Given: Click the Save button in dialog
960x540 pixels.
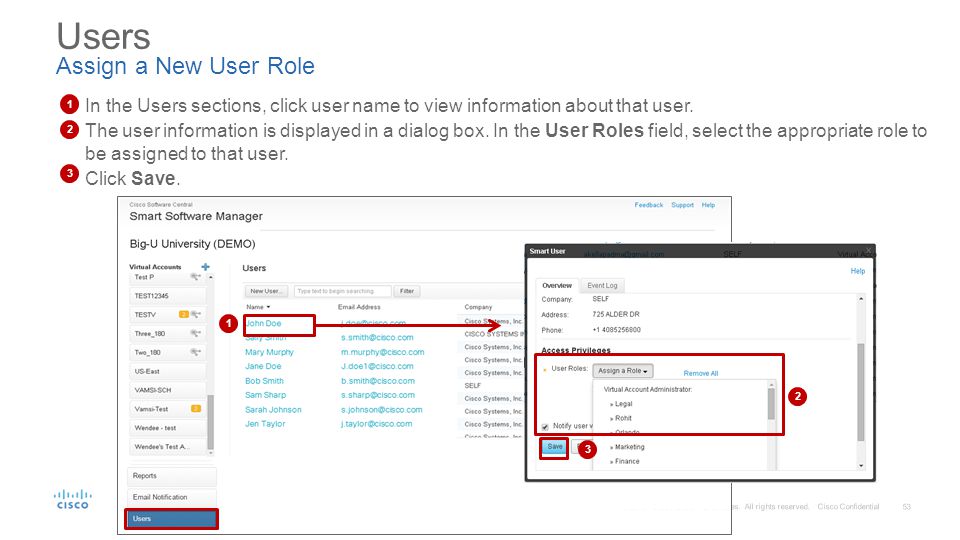Looking at the screenshot, I should click(x=555, y=447).
